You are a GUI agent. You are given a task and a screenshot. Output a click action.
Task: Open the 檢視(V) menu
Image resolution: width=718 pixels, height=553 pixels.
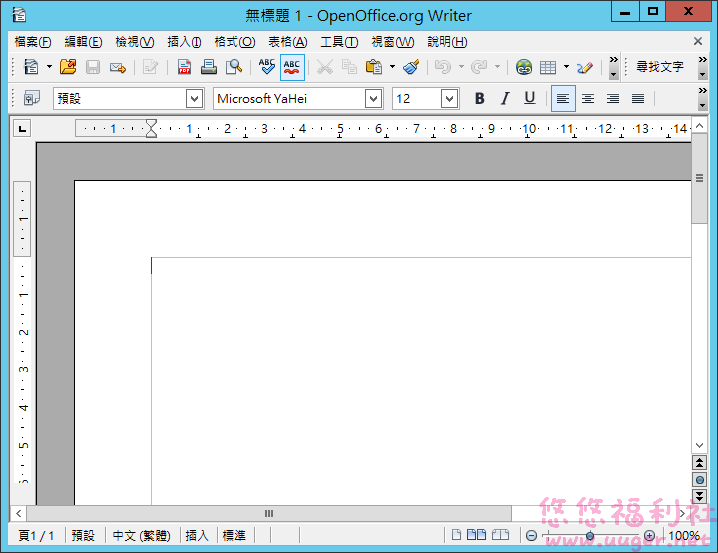pos(135,42)
